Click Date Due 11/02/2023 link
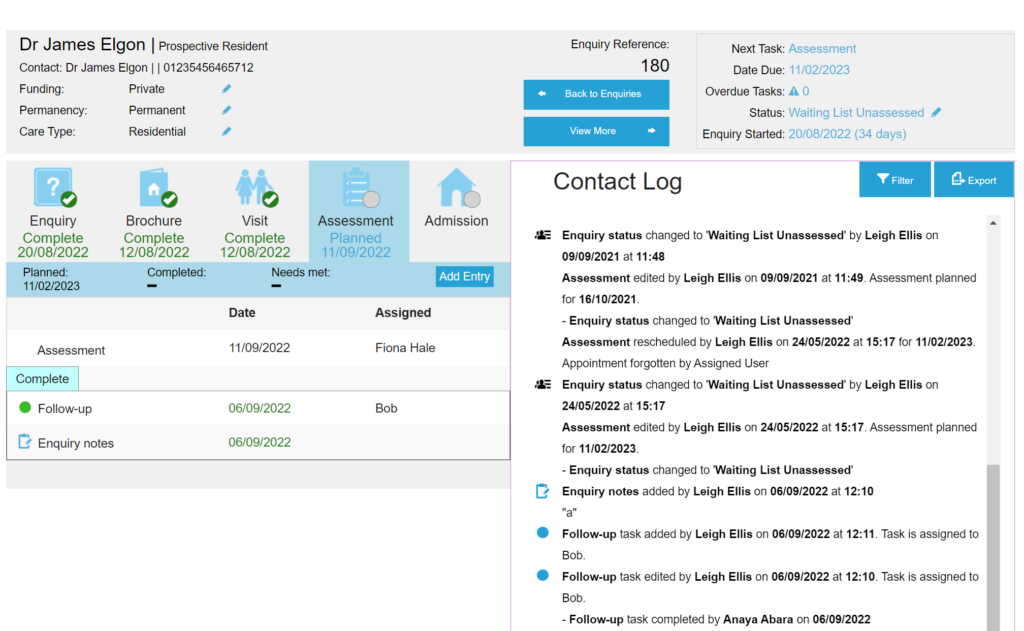The height and width of the screenshot is (631, 1024). [x=819, y=70]
